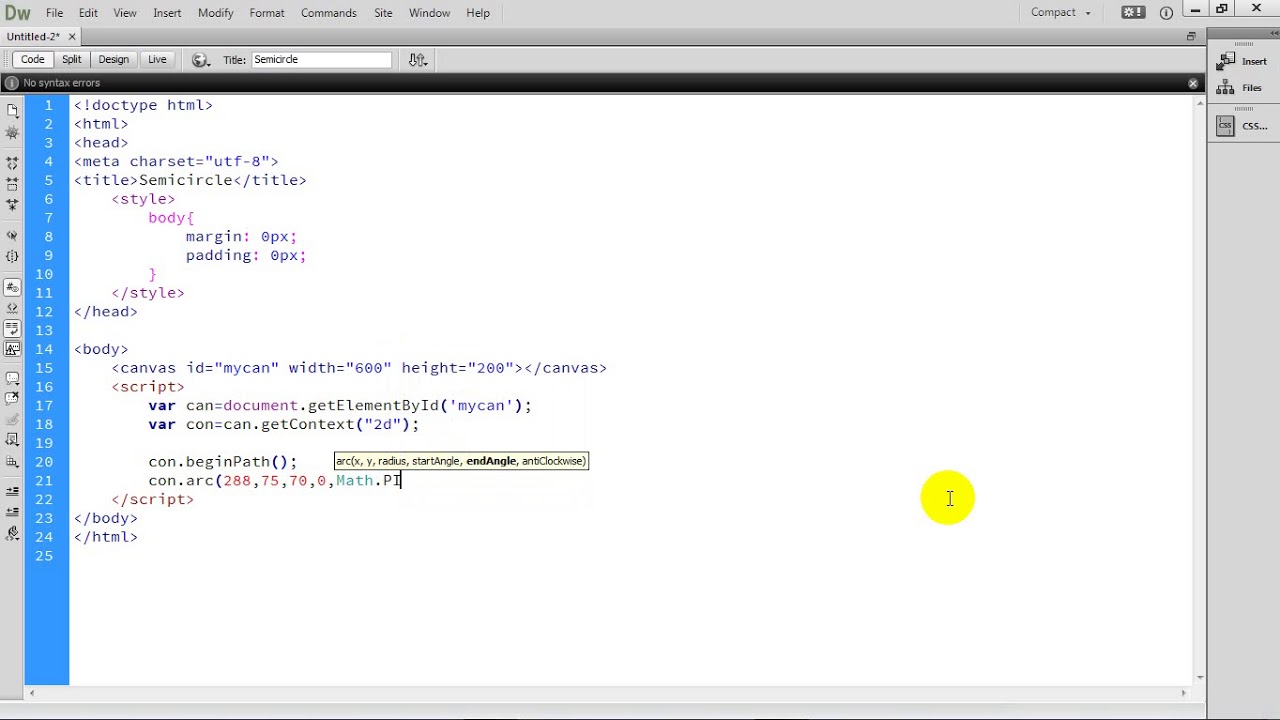Image resolution: width=1280 pixels, height=720 pixels.
Task: Click the horizontal scrollbar left arrow
Action: tap(31, 693)
